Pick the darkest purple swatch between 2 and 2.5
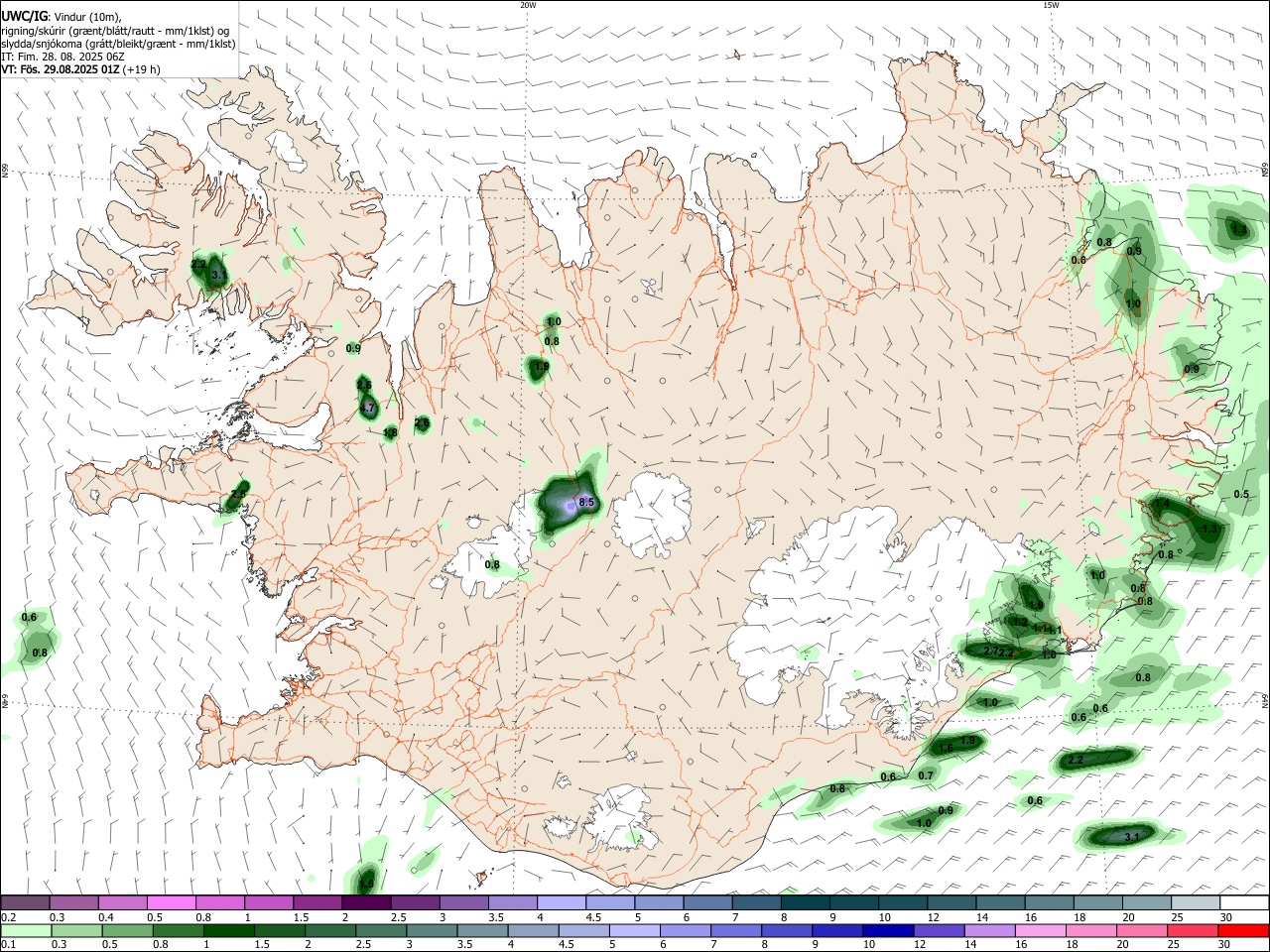This screenshot has width=1270, height=952. (366, 903)
